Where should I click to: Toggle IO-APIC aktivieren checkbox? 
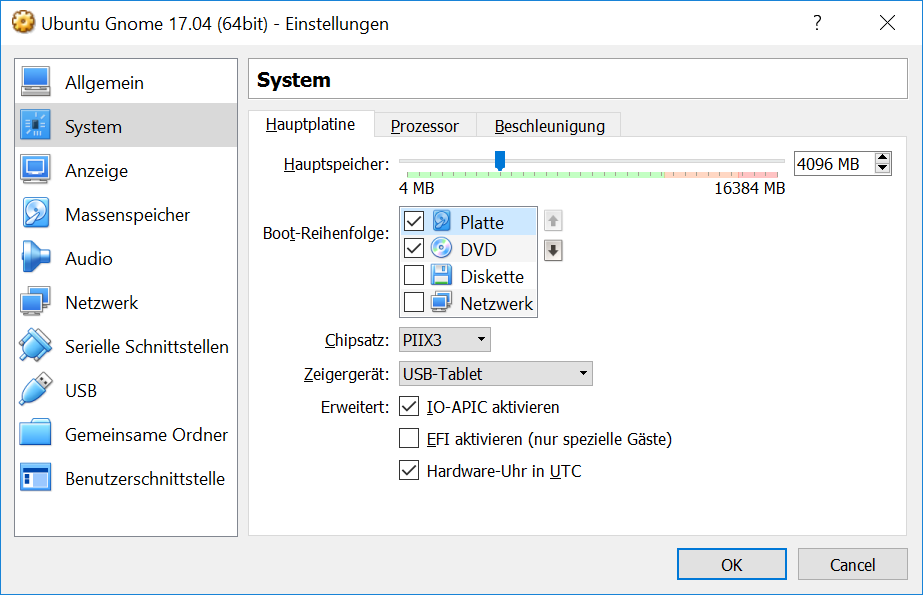409,407
